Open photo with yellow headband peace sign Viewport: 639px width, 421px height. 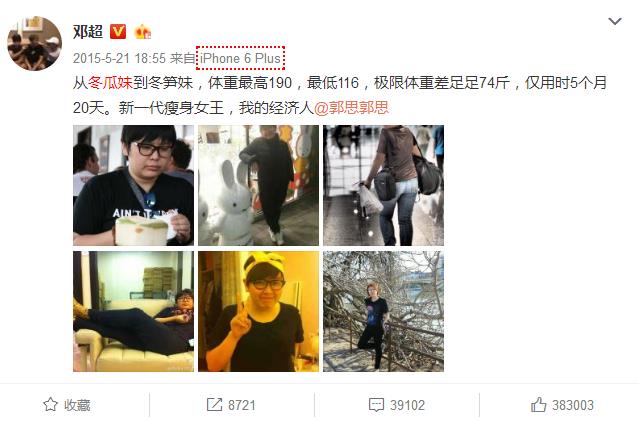click(258, 311)
